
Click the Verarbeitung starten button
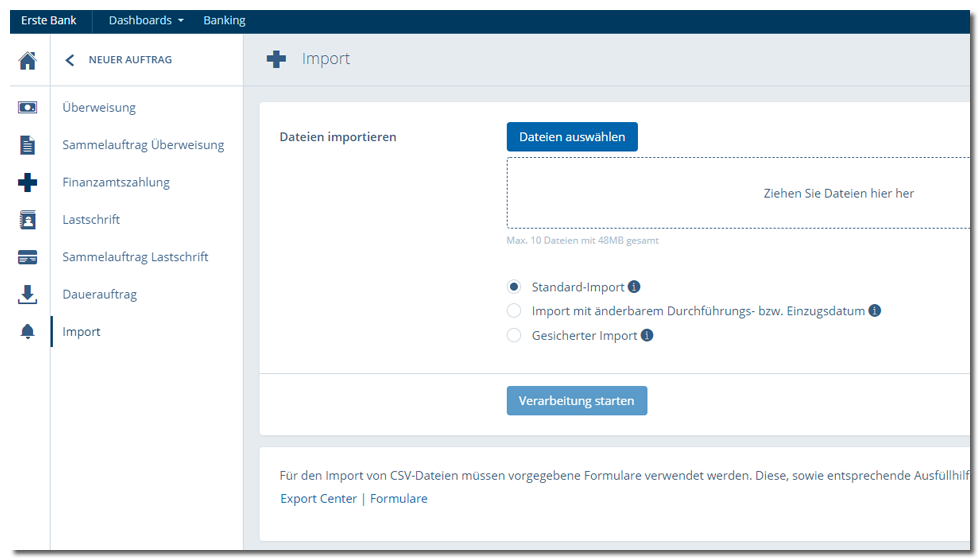pos(577,401)
